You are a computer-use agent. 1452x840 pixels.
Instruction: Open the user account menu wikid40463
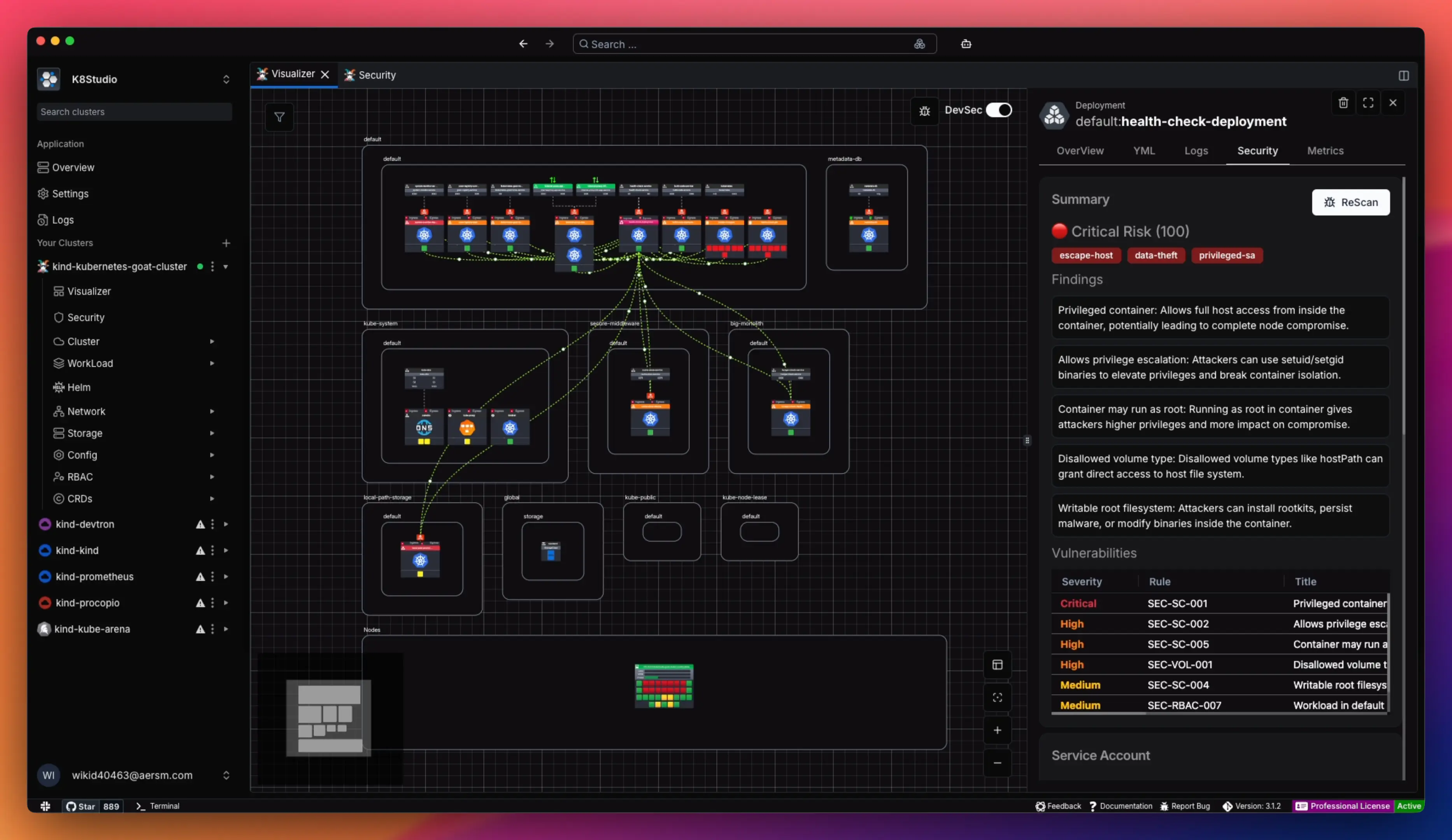pyautogui.click(x=134, y=775)
